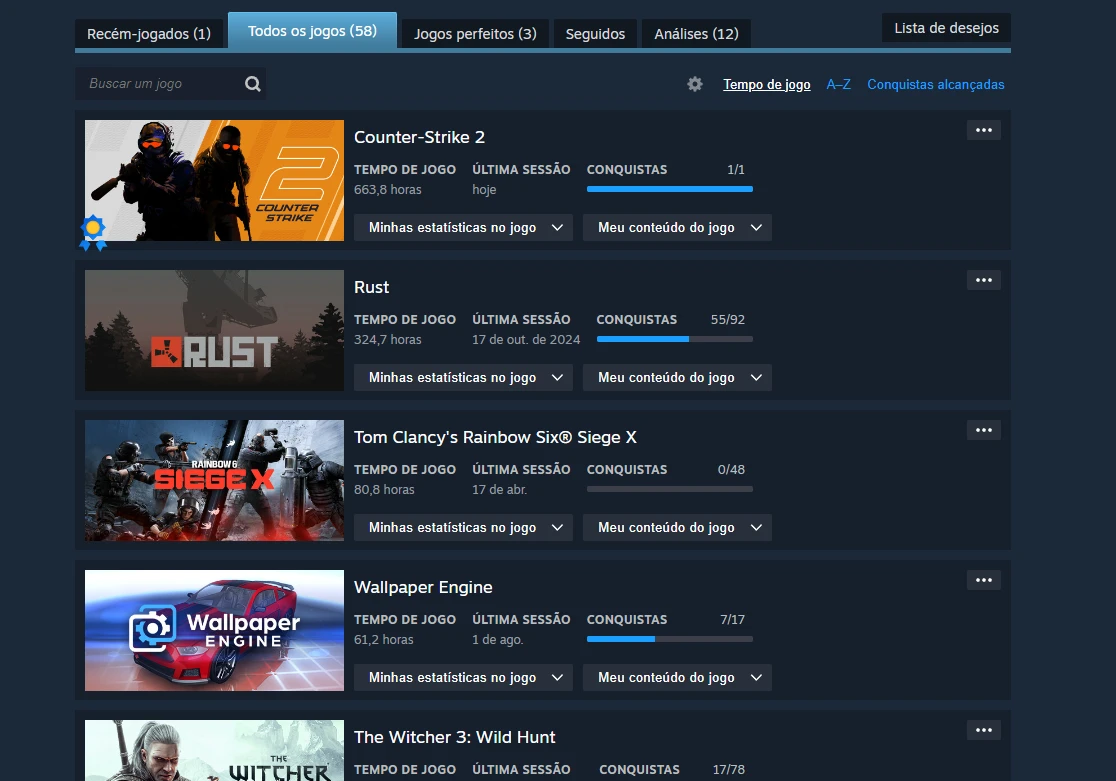1116x781 pixels.
Task: Expand Rust 'Meu conteúdo do jogo' dropdown
Action: [x=677, y=378]
